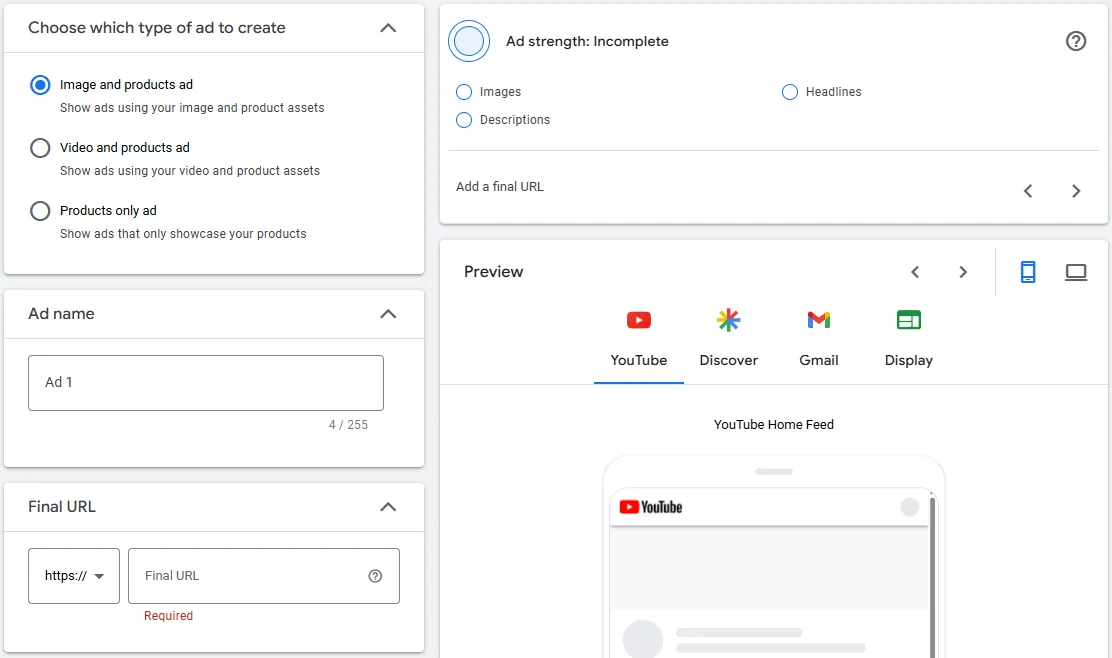
Task: Show previous preview placement
Action: [915, 272]
